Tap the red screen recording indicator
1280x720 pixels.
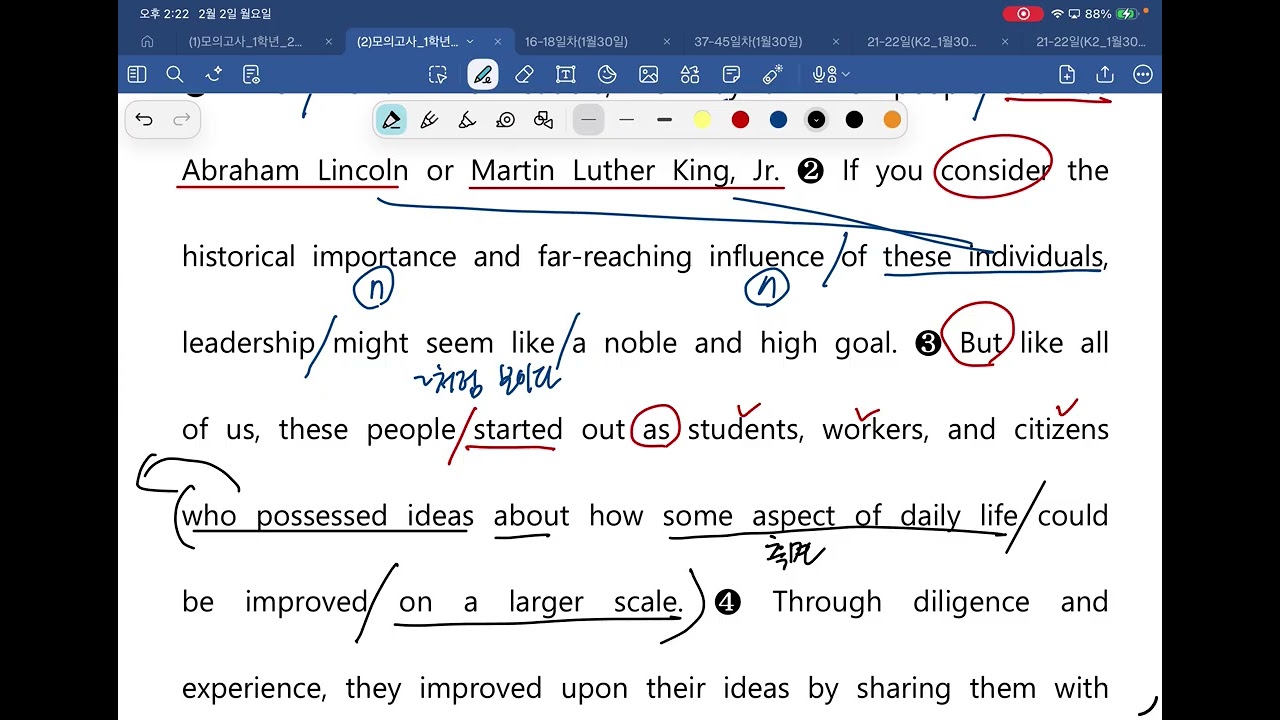point(1023,14)
